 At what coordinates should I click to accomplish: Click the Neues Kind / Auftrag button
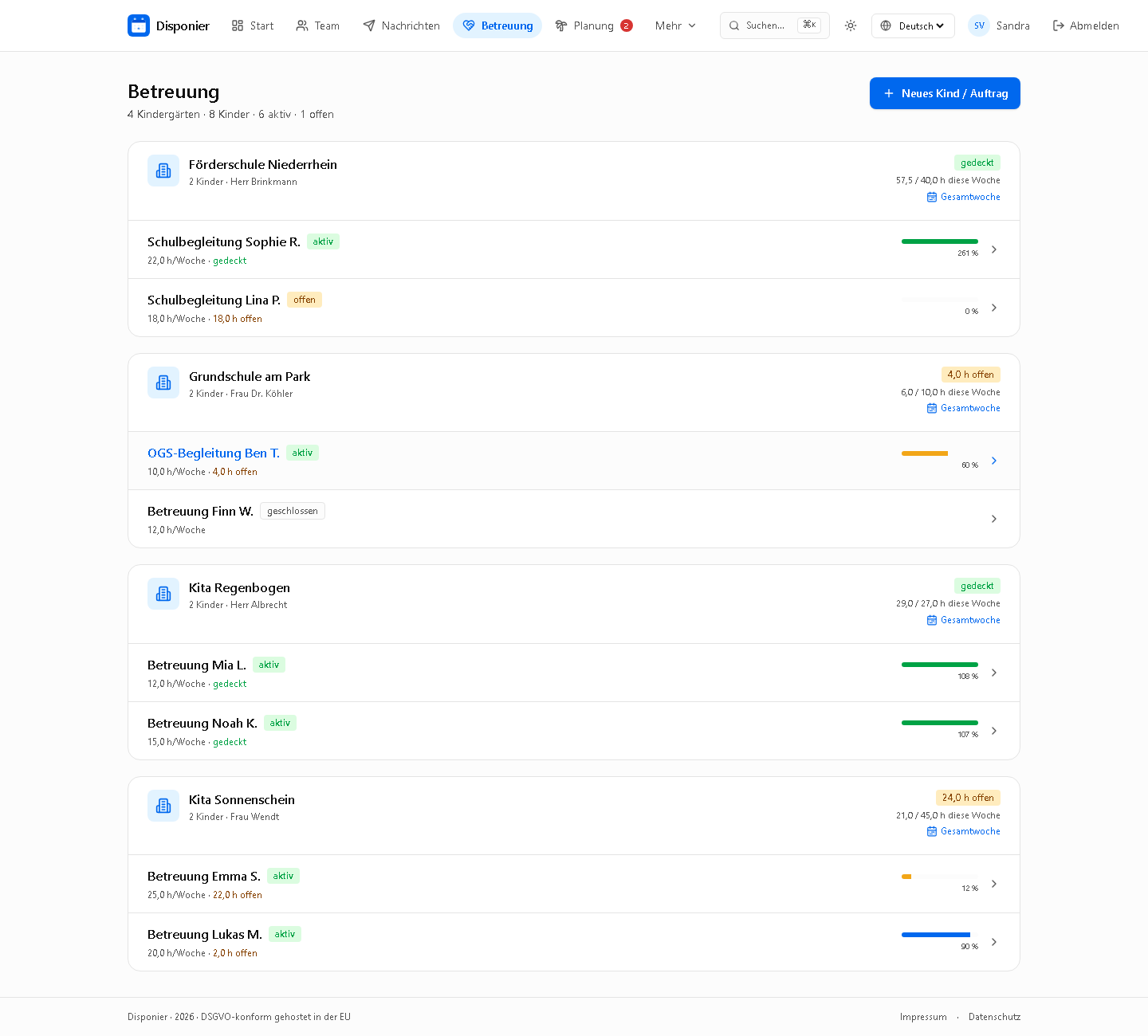pos(945,93)
